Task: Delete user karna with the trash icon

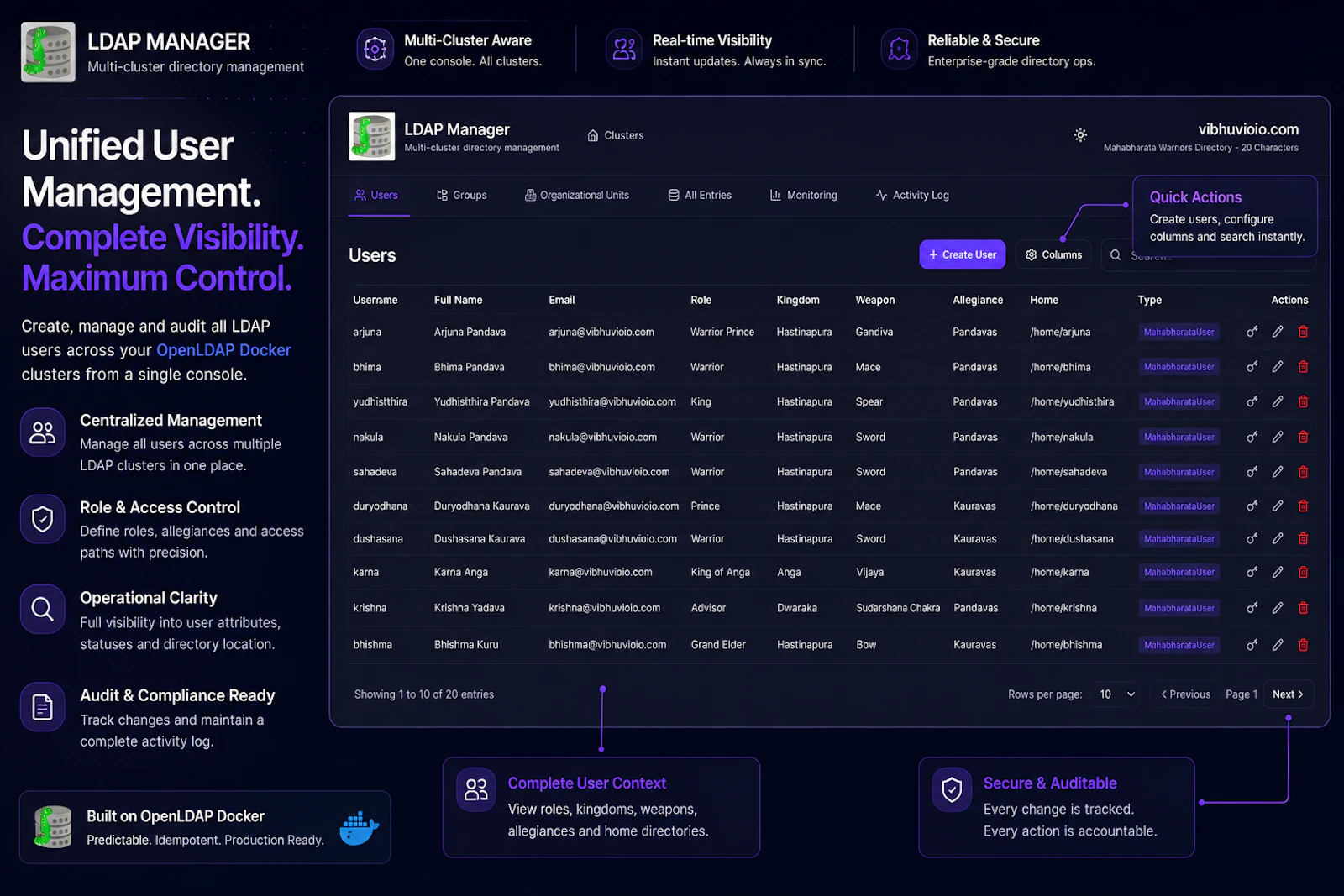Action: (x=1303, y=572)
